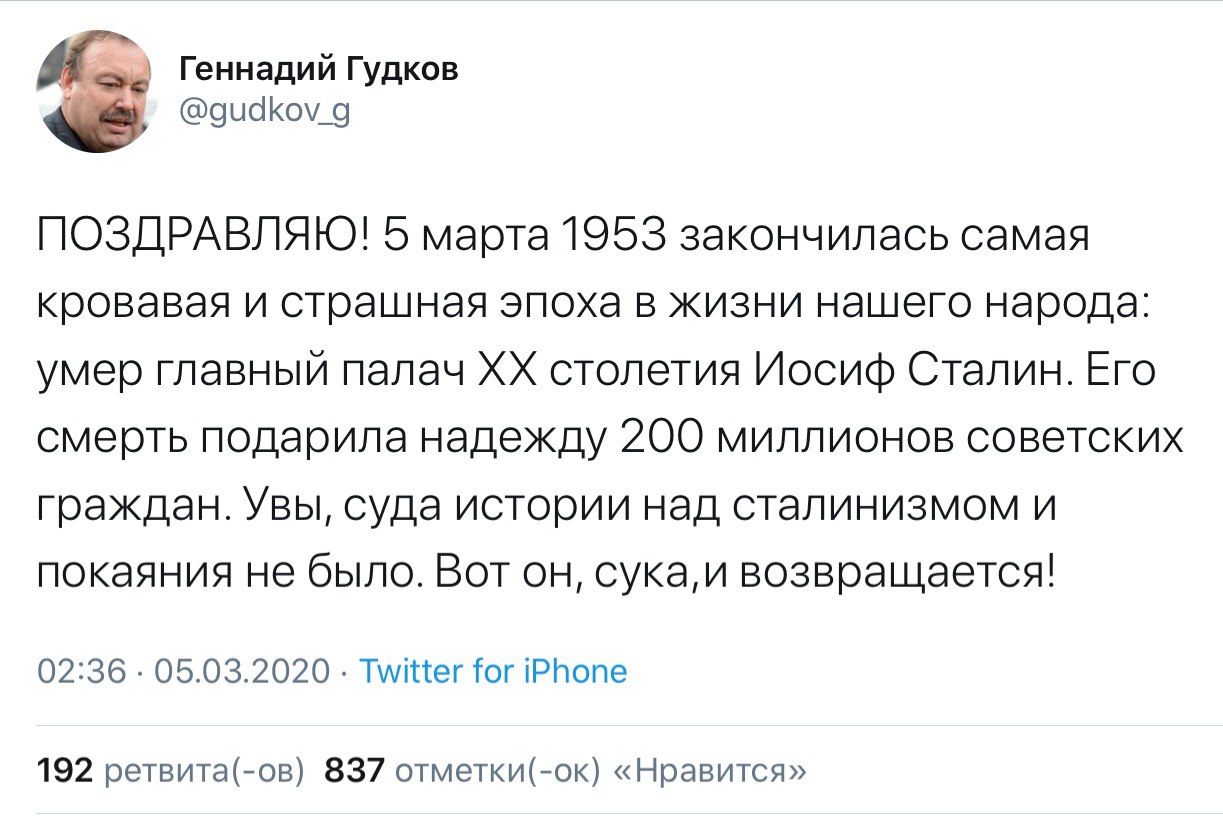View the ретвита(-ов) retweets label

(204, 771)
